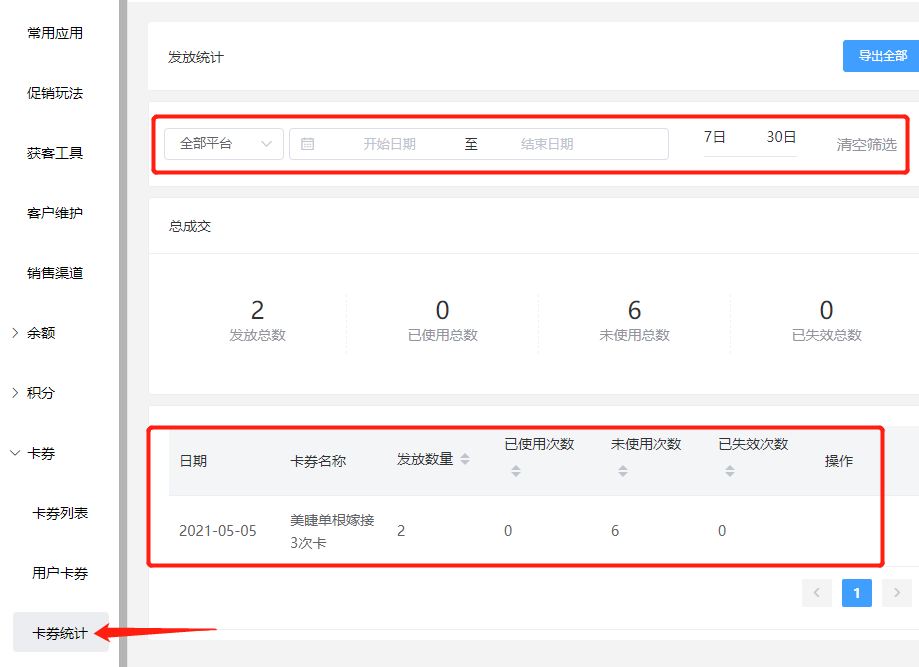Collapse the 卡券 sidebar section
The width and height of the screenshot is (919, 667).
[x=41, y=453]
